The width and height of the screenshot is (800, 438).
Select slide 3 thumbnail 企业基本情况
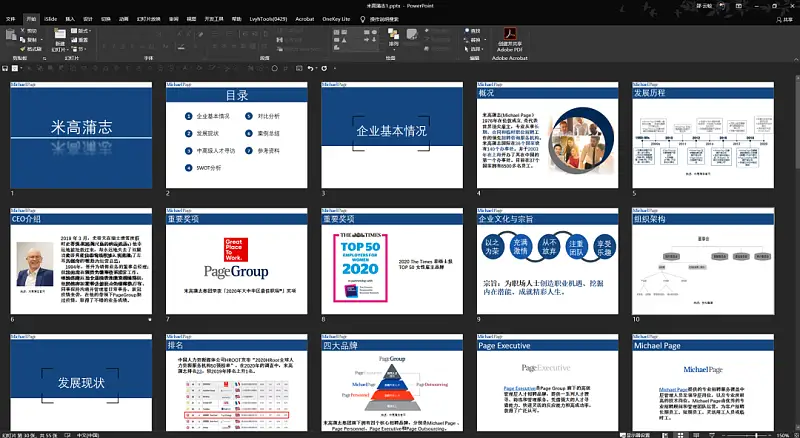click(x=392, y=135)
